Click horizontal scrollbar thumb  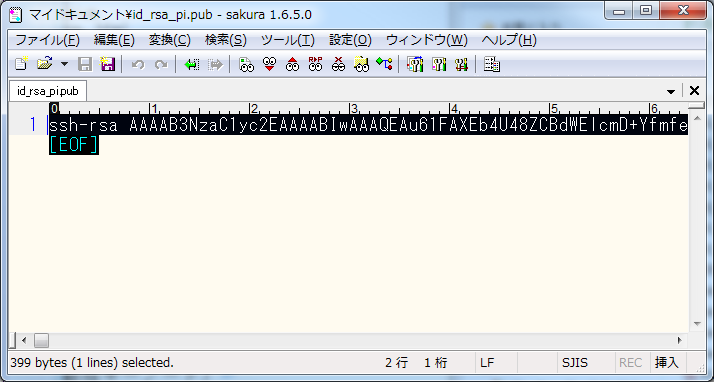click(x=41, y=340)
